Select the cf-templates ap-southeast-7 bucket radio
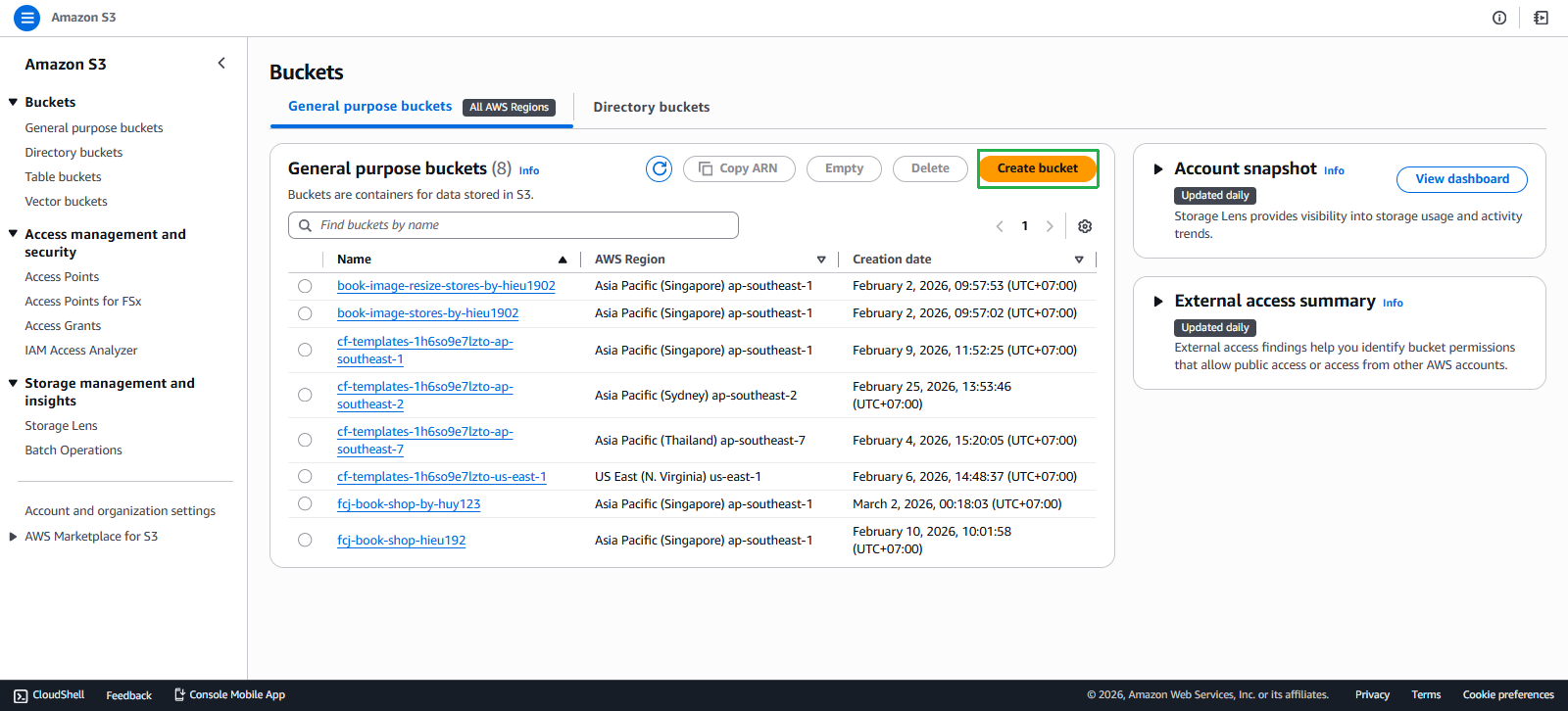Viewport: 1568px width, 711px height. (x=305, y=440)
